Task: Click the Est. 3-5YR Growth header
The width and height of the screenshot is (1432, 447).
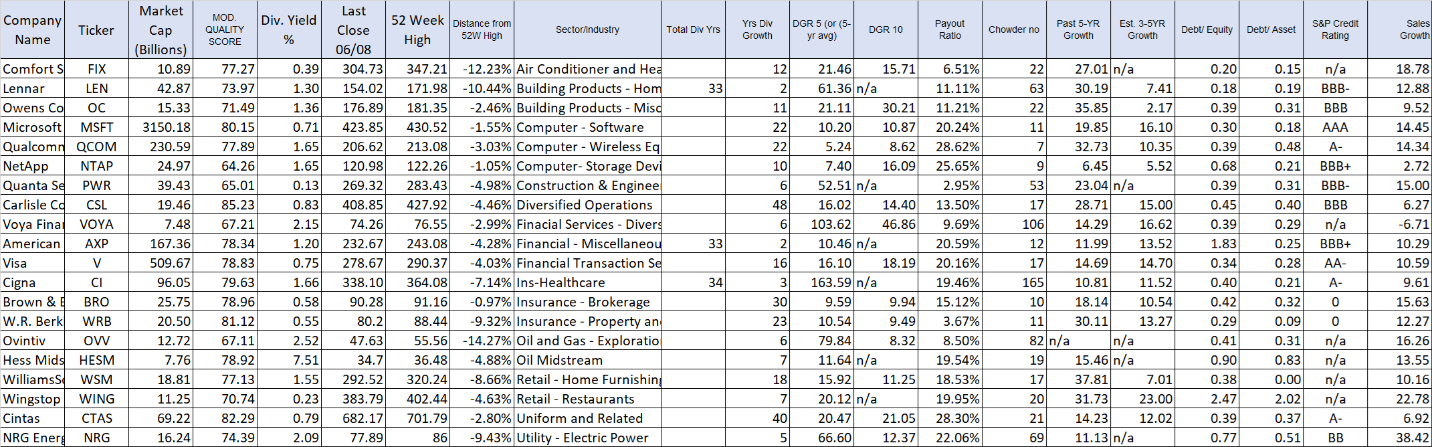Action: pyautogui.click(x=1141, y=30)
